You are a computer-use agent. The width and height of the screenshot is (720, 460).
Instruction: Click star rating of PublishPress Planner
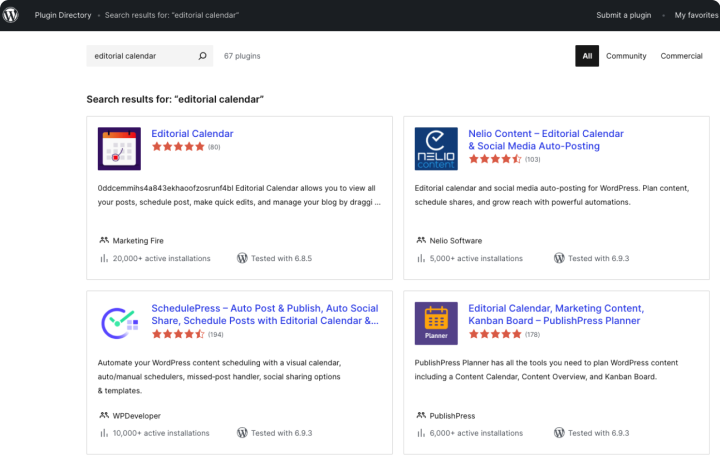click(x=495, y=334)
